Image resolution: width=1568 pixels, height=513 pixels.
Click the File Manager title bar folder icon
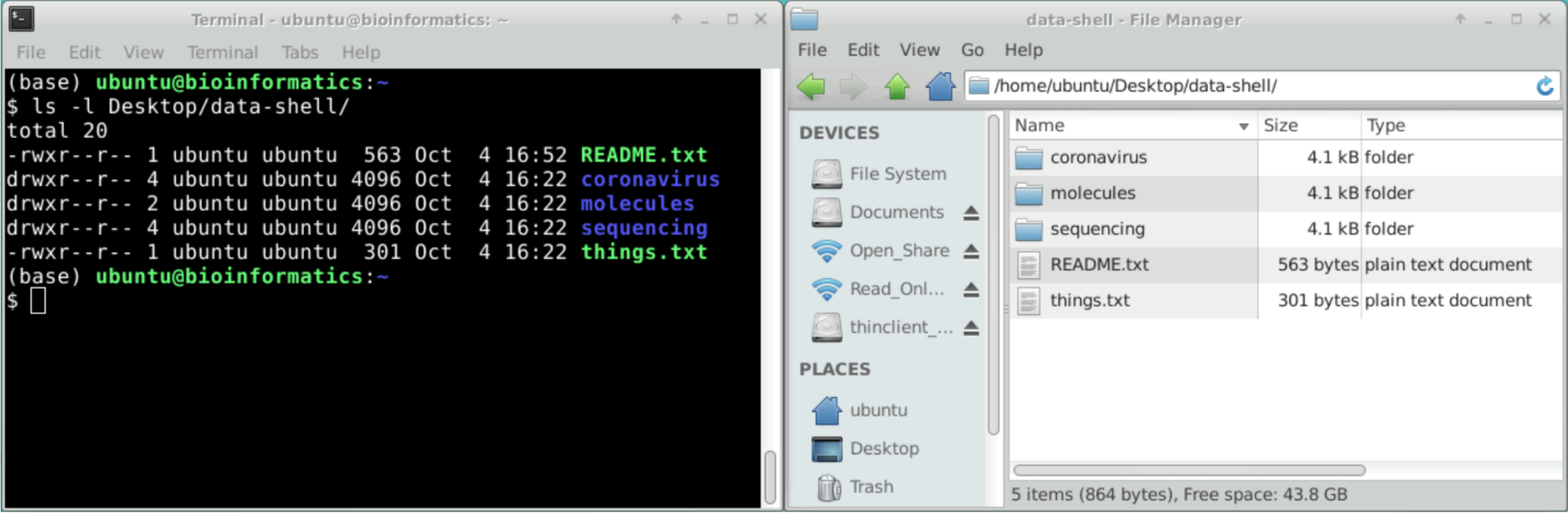(x=805, y=19)
